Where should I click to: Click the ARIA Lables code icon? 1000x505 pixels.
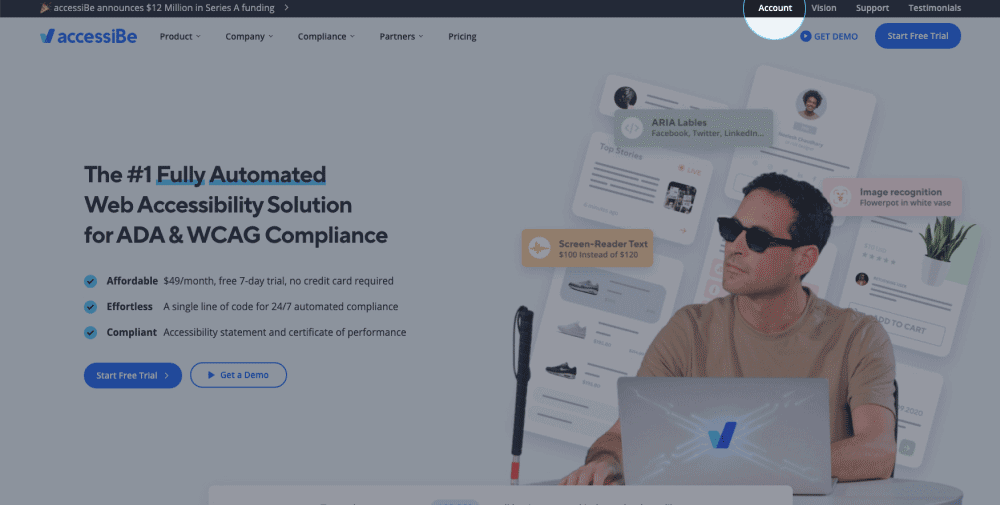tap(631, 128)
